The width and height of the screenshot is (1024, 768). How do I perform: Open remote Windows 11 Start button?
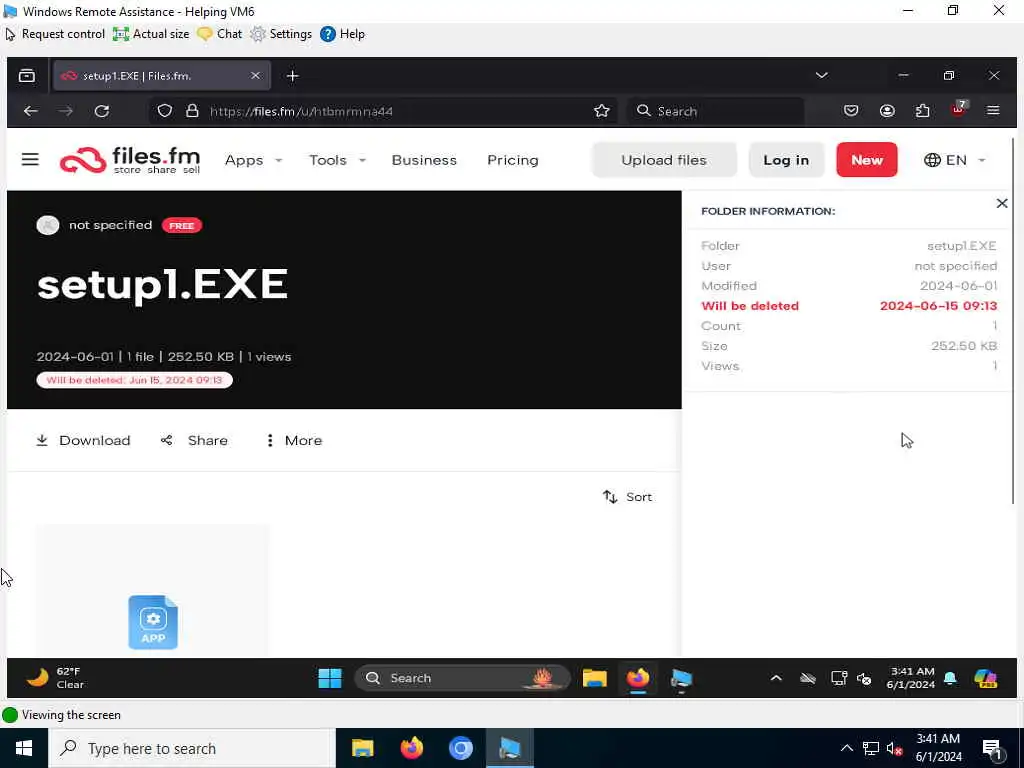click(330, 678)
